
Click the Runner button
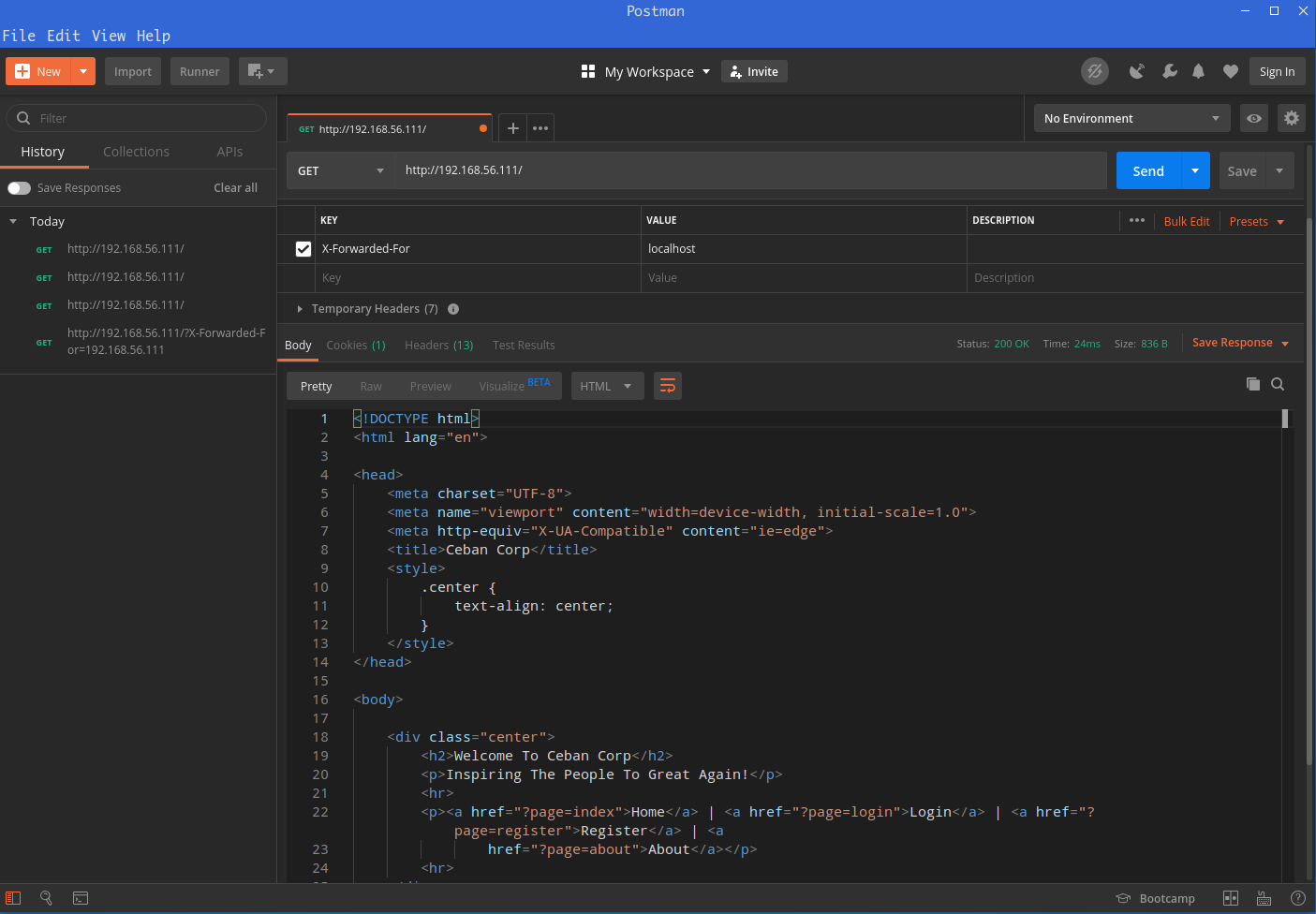pyautogui.click(x=200, y=71)
